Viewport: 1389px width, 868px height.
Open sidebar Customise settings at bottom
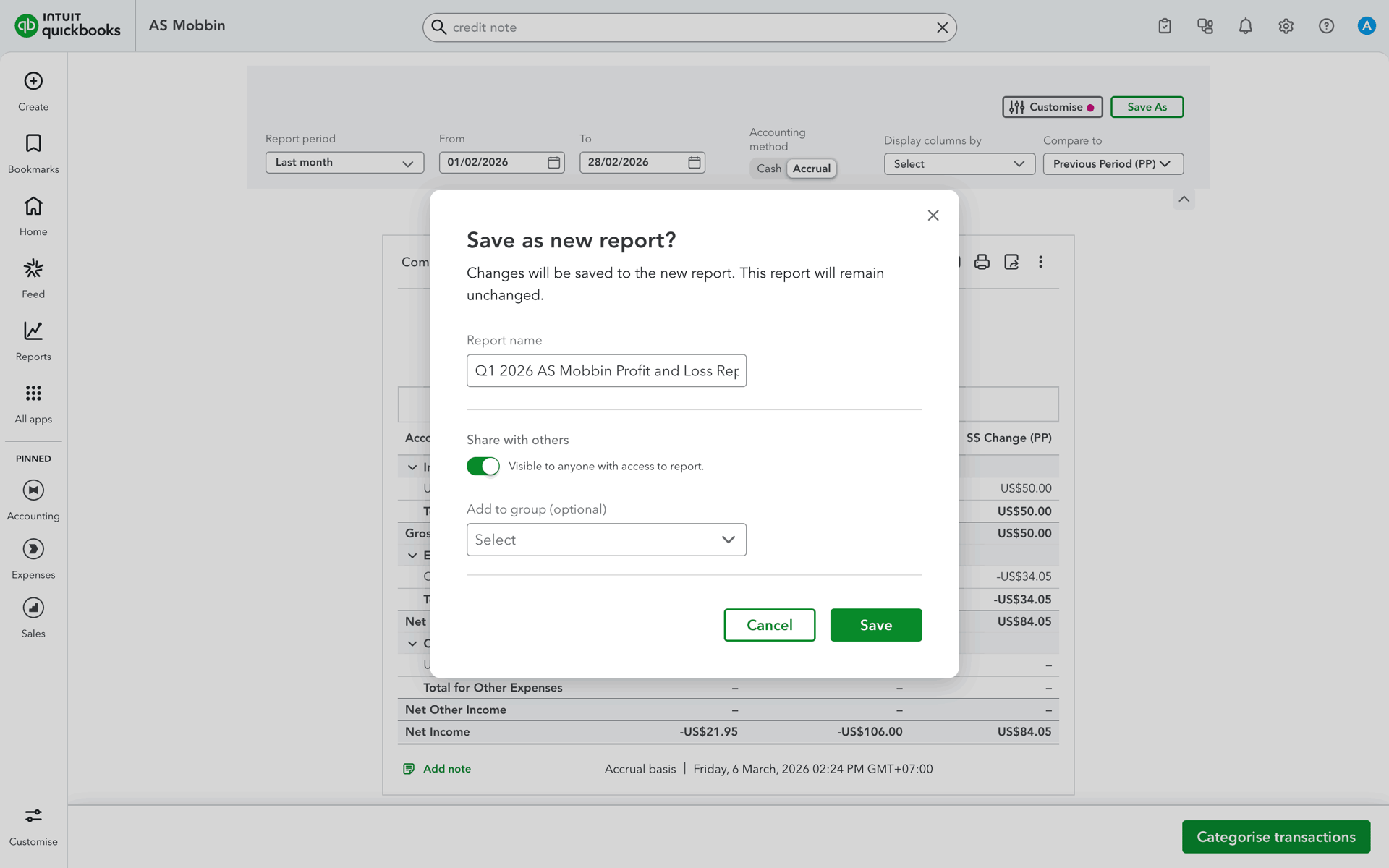(33, 827)
